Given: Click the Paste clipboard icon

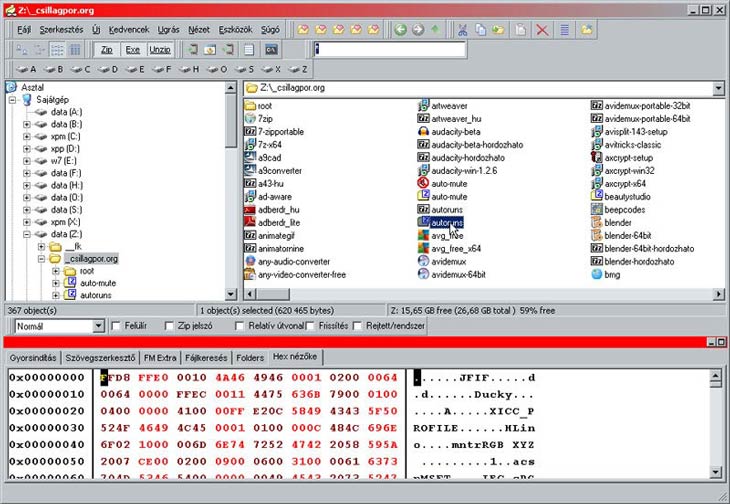Looking at the screenshot, I should pos(520,30).
